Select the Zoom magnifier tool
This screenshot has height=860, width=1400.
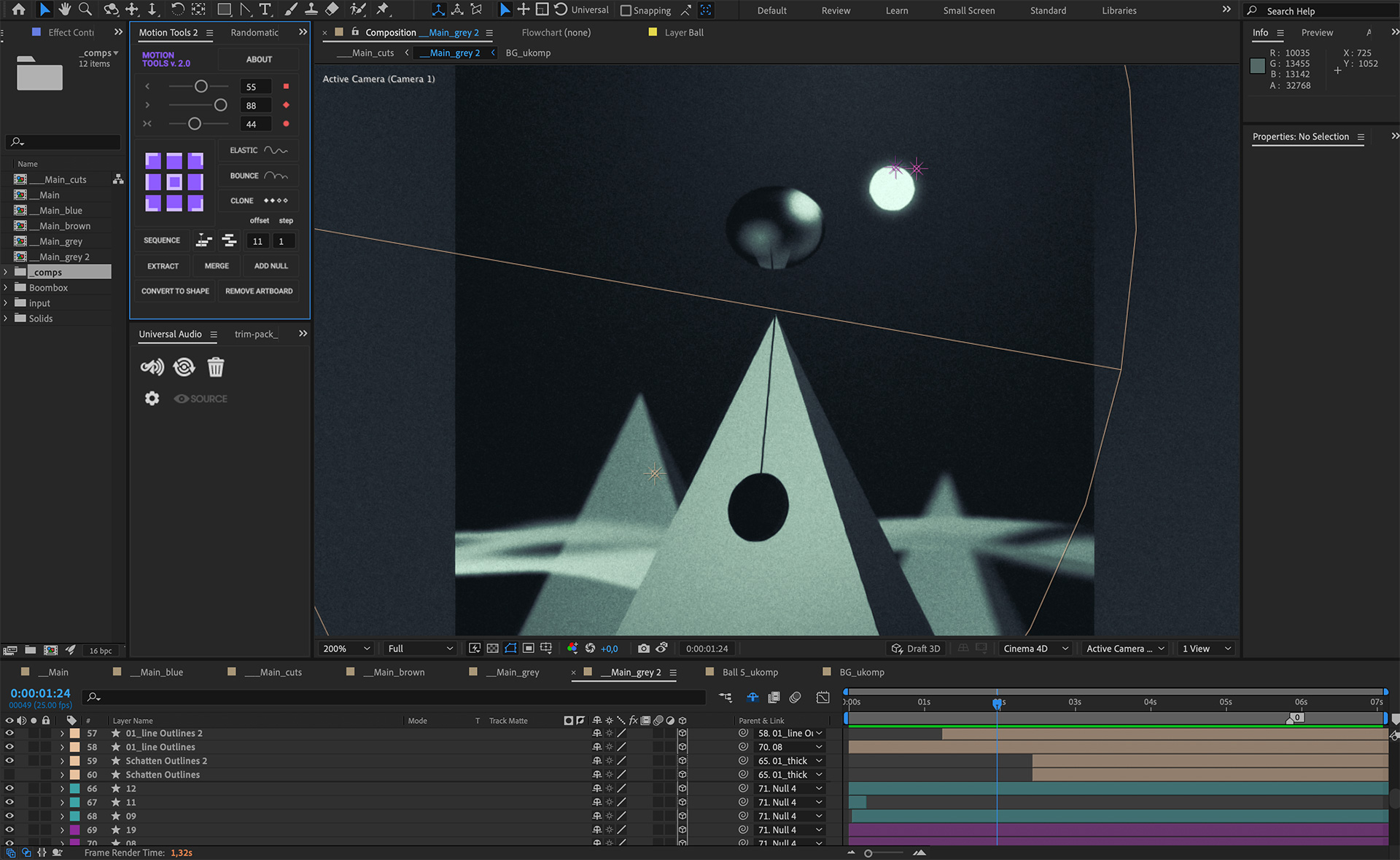pyautogui.click(x=85, y=9)
